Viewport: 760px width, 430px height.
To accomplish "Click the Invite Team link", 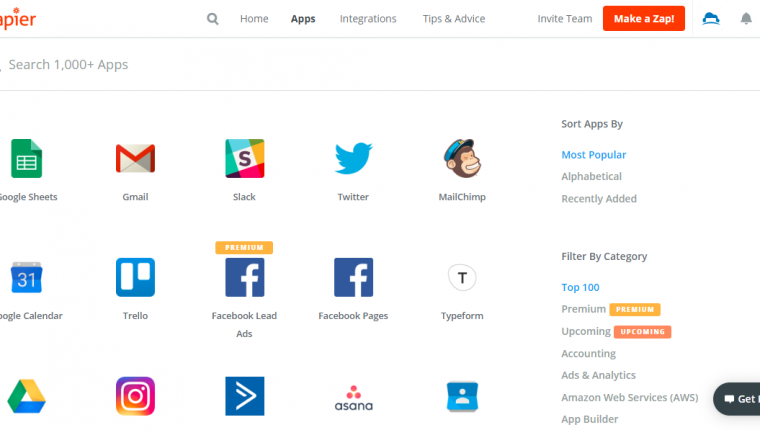I will (565, 19).
